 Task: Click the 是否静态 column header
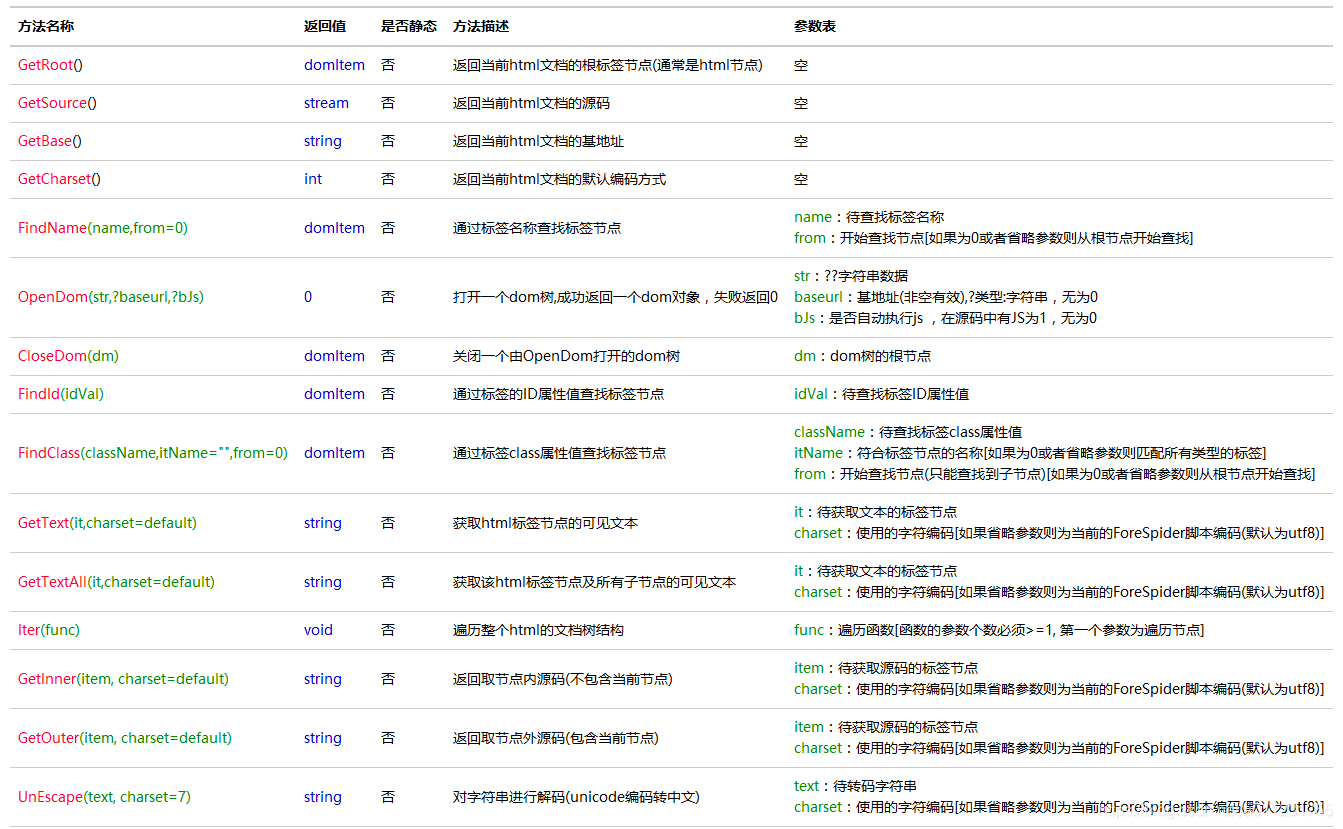pos(408,26)
